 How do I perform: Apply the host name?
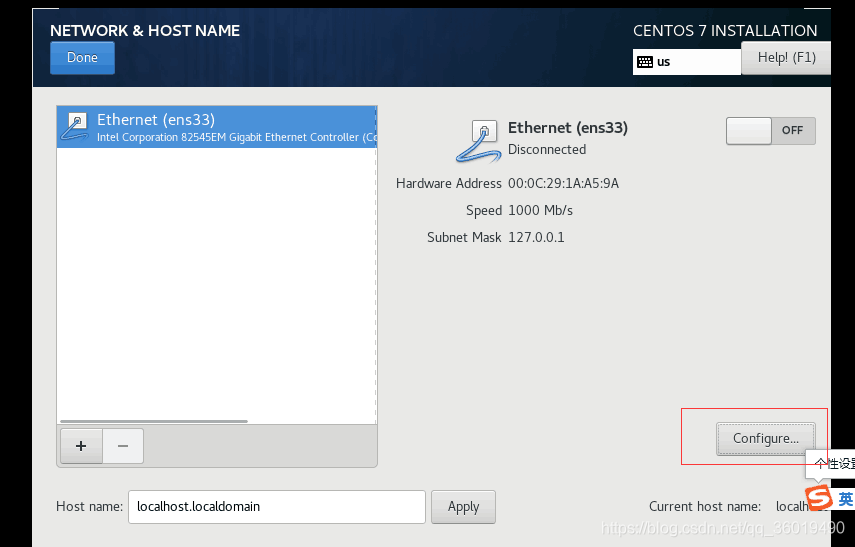463,507
